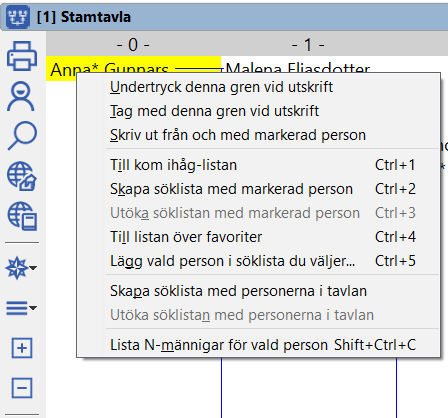This screenshot has height=418, width=448.
Task: Click the printer icon in sidebar
Action: pos(22,56)
